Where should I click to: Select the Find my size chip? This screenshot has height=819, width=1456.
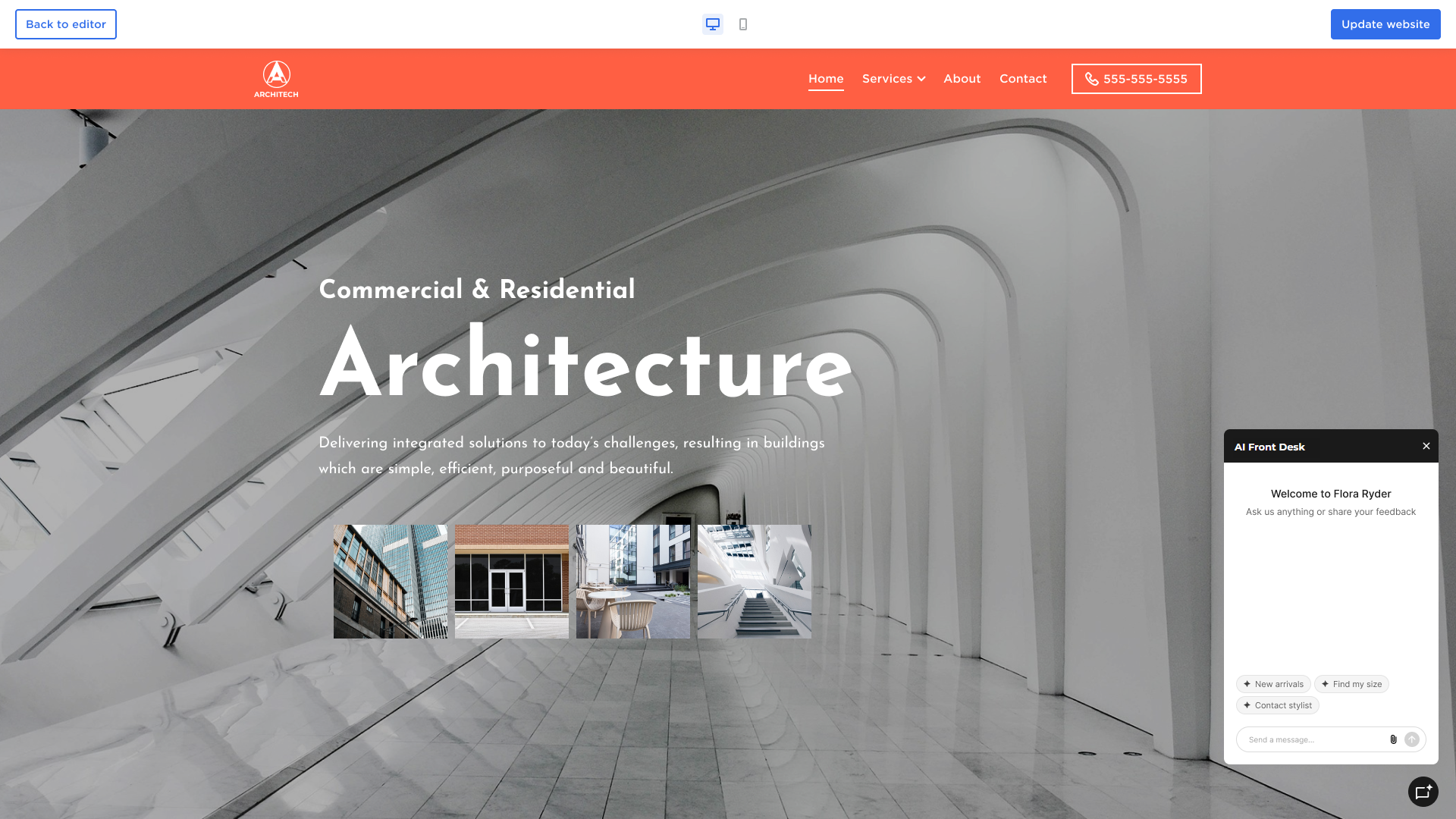(1351, 684)
